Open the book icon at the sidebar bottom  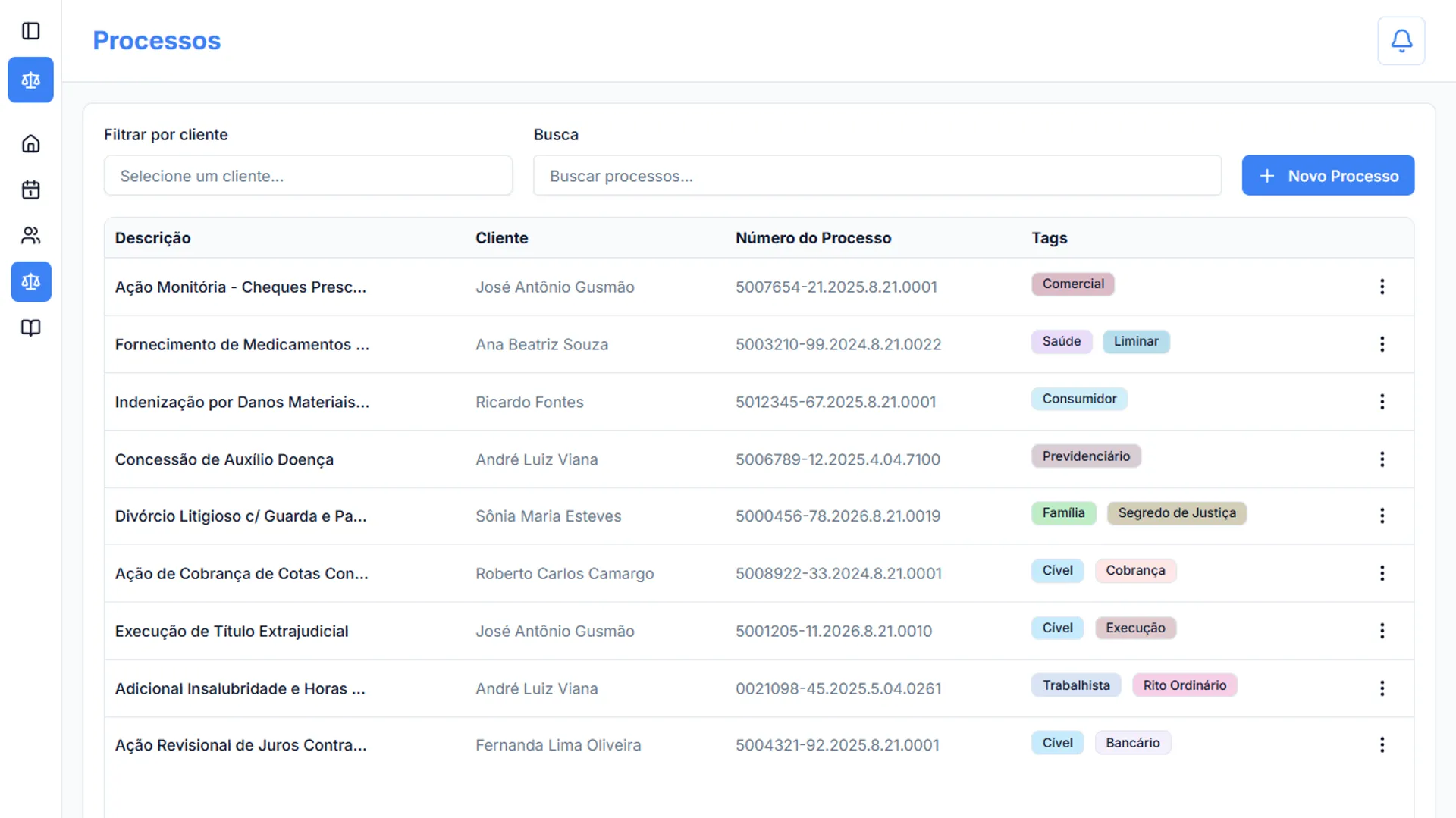coord(30,328)
